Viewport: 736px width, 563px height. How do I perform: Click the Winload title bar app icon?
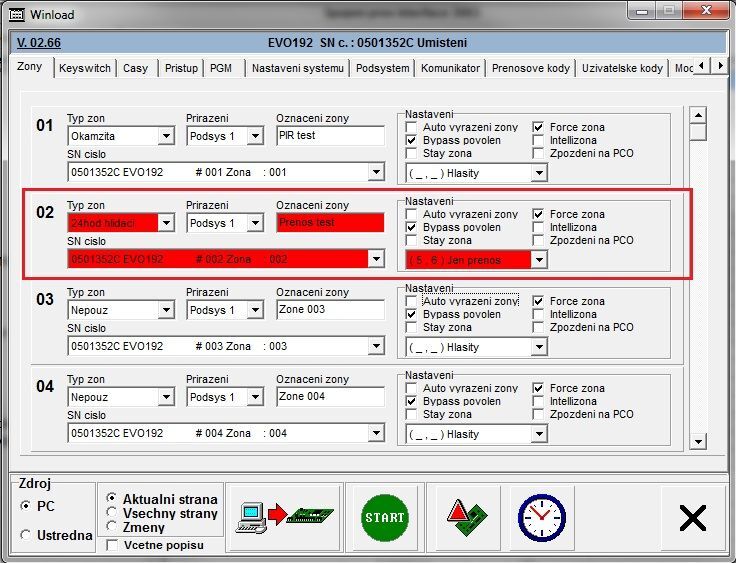tap(16, 14)
